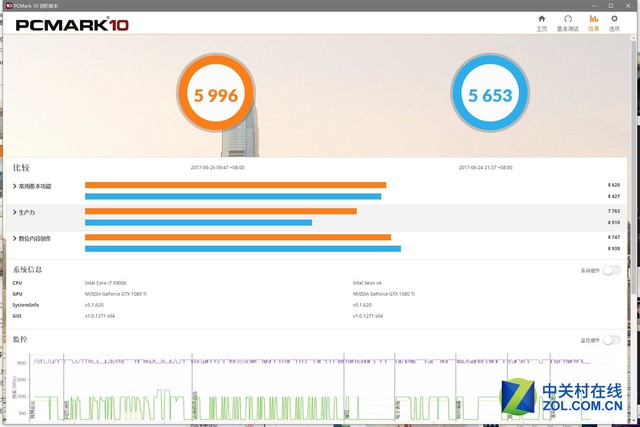Open the Home (主页) icon

tap(542, 22)
